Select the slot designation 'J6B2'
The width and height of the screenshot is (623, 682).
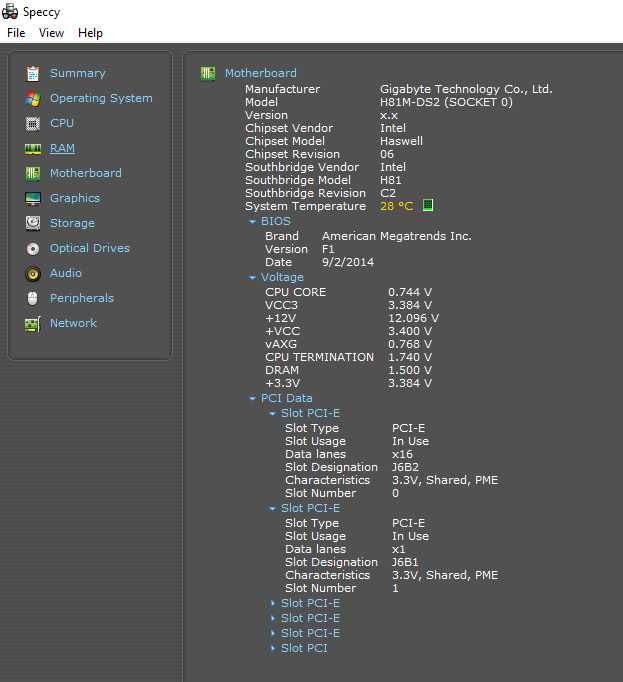[x=405, y=467]
